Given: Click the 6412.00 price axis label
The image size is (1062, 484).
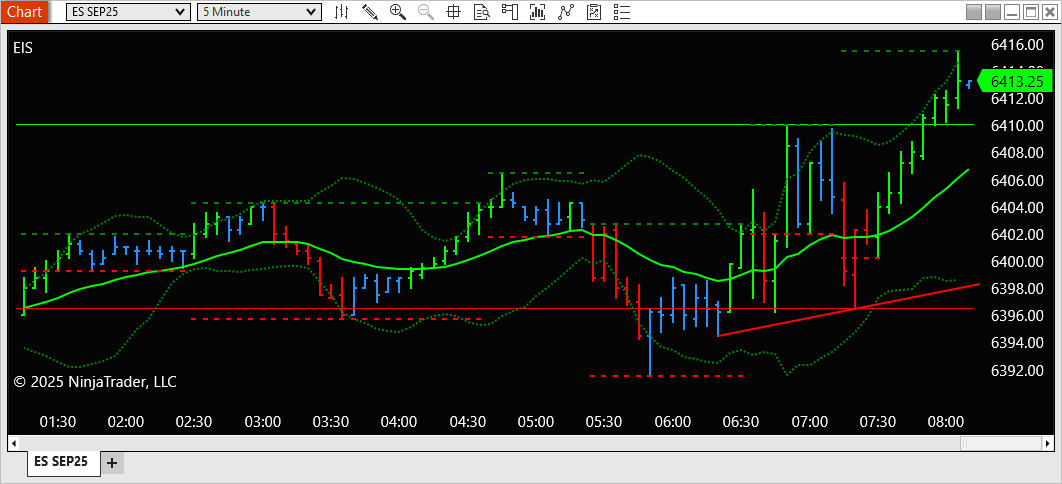Looking at the screenshot, I should (1017, 99).
